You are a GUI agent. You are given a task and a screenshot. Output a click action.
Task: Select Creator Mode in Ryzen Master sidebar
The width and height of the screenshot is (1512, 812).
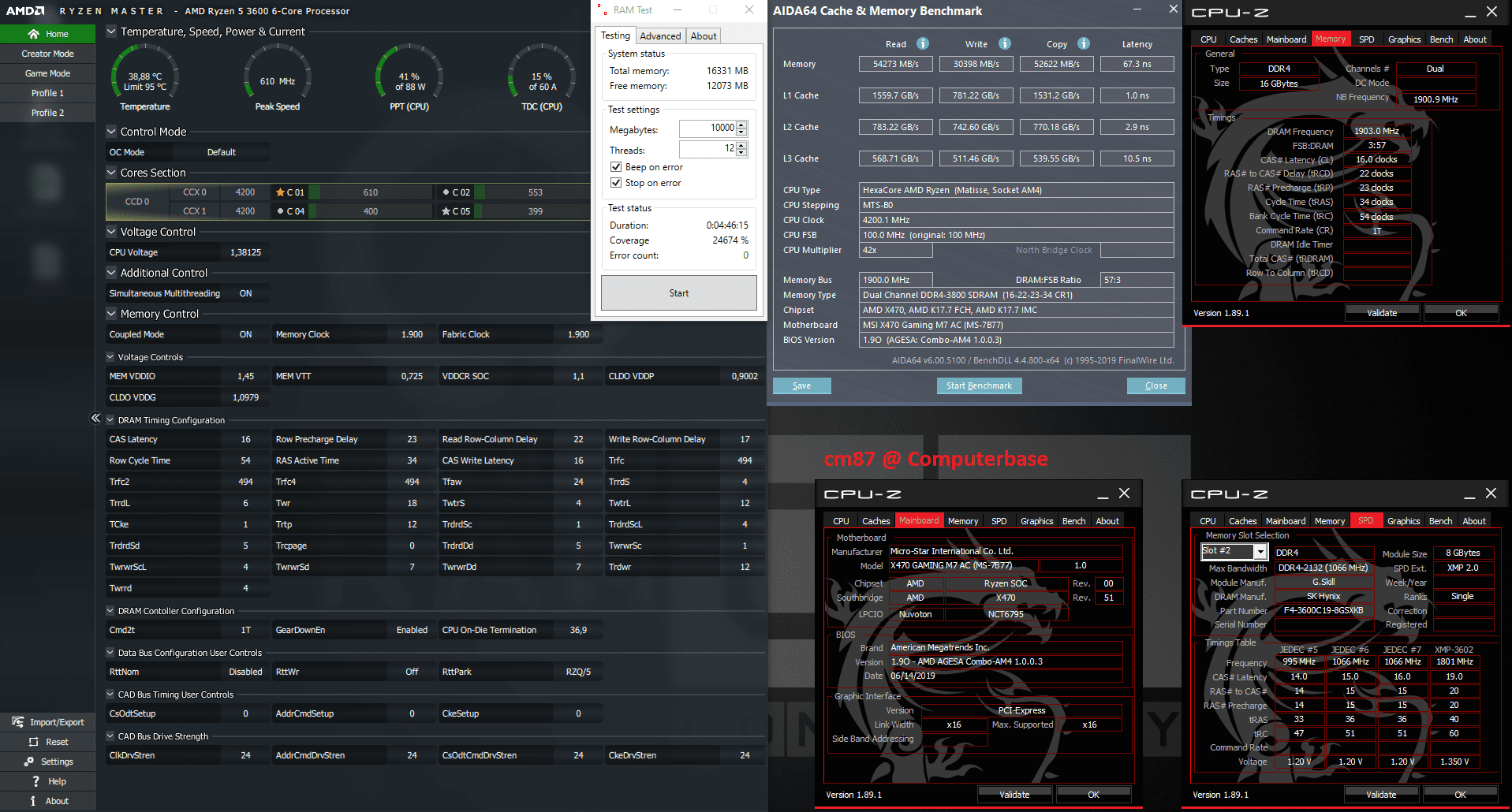[x=47, y=54]
